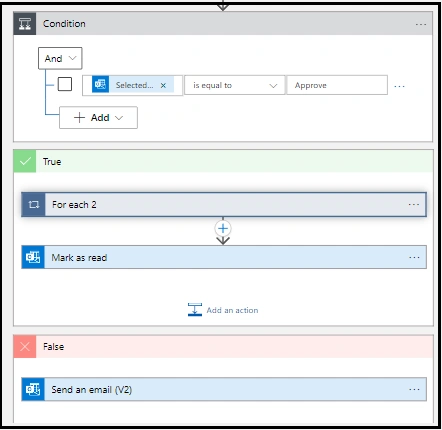Open the Mark as read ellipsis menu
This screenshot has width=442, height=430.
[x=414, y=257]
